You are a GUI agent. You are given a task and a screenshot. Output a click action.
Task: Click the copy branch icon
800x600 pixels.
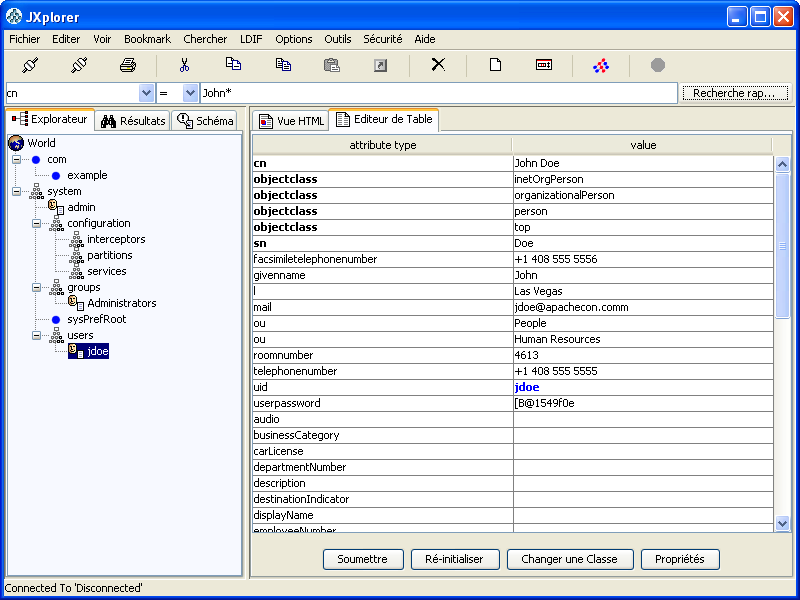tap(233, 64)
